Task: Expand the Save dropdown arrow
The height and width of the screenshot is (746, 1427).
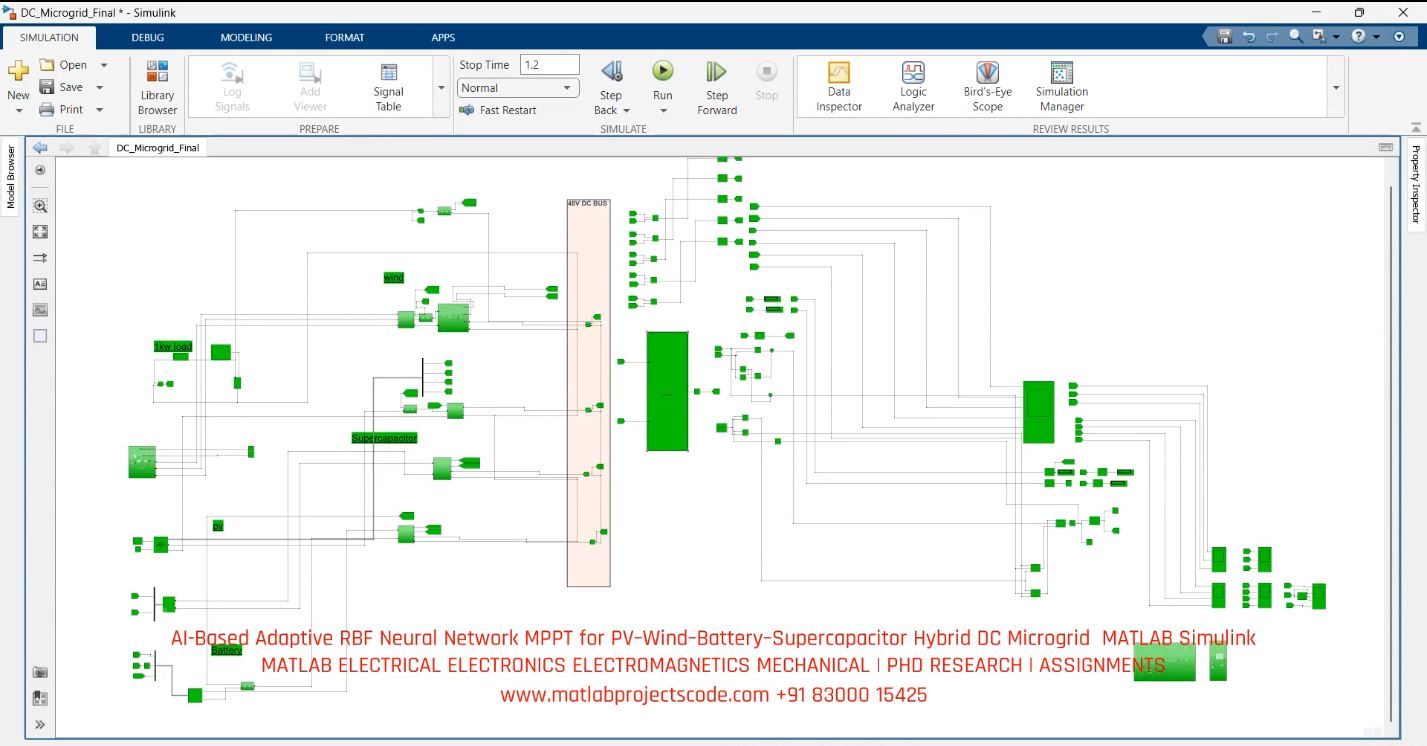Action: tap(99, 87)
